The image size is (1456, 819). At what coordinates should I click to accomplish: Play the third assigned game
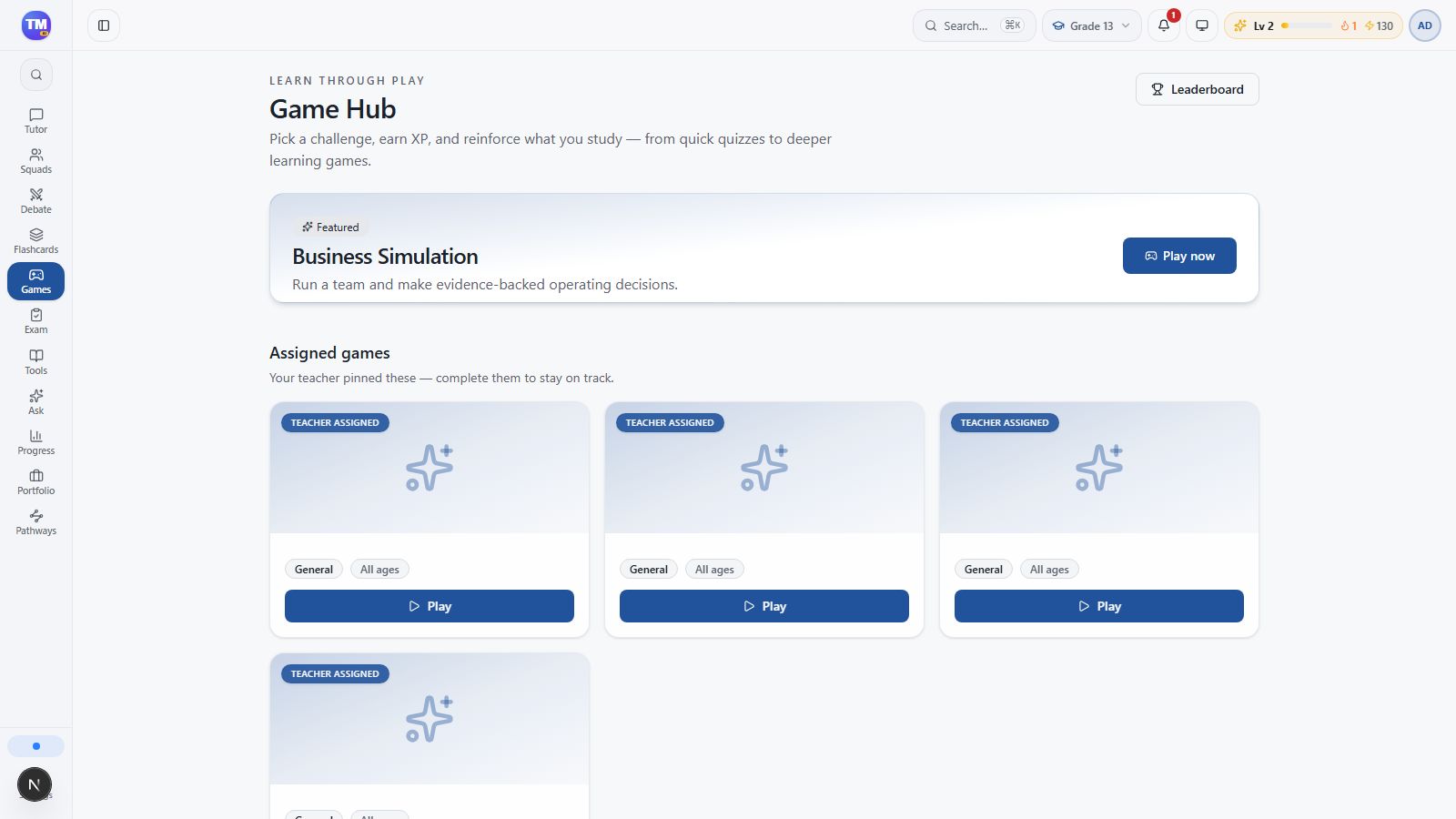[1099, 606]
